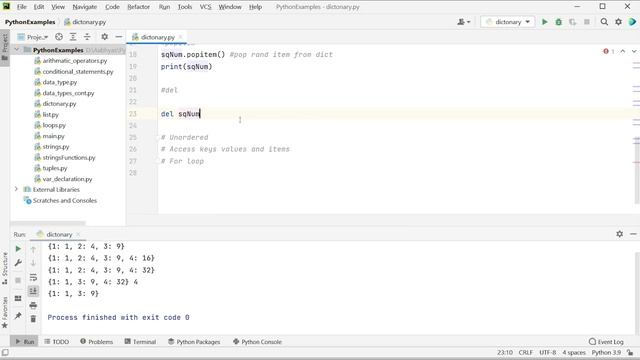Open the Navigate menu
Viewport: 640px width, 360px height.
(x=84, y=7)
